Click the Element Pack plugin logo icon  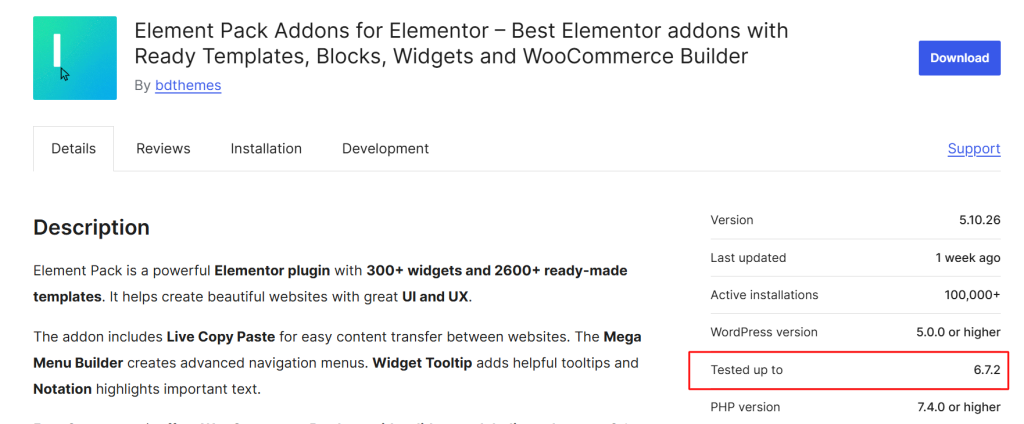coord(75,58)
